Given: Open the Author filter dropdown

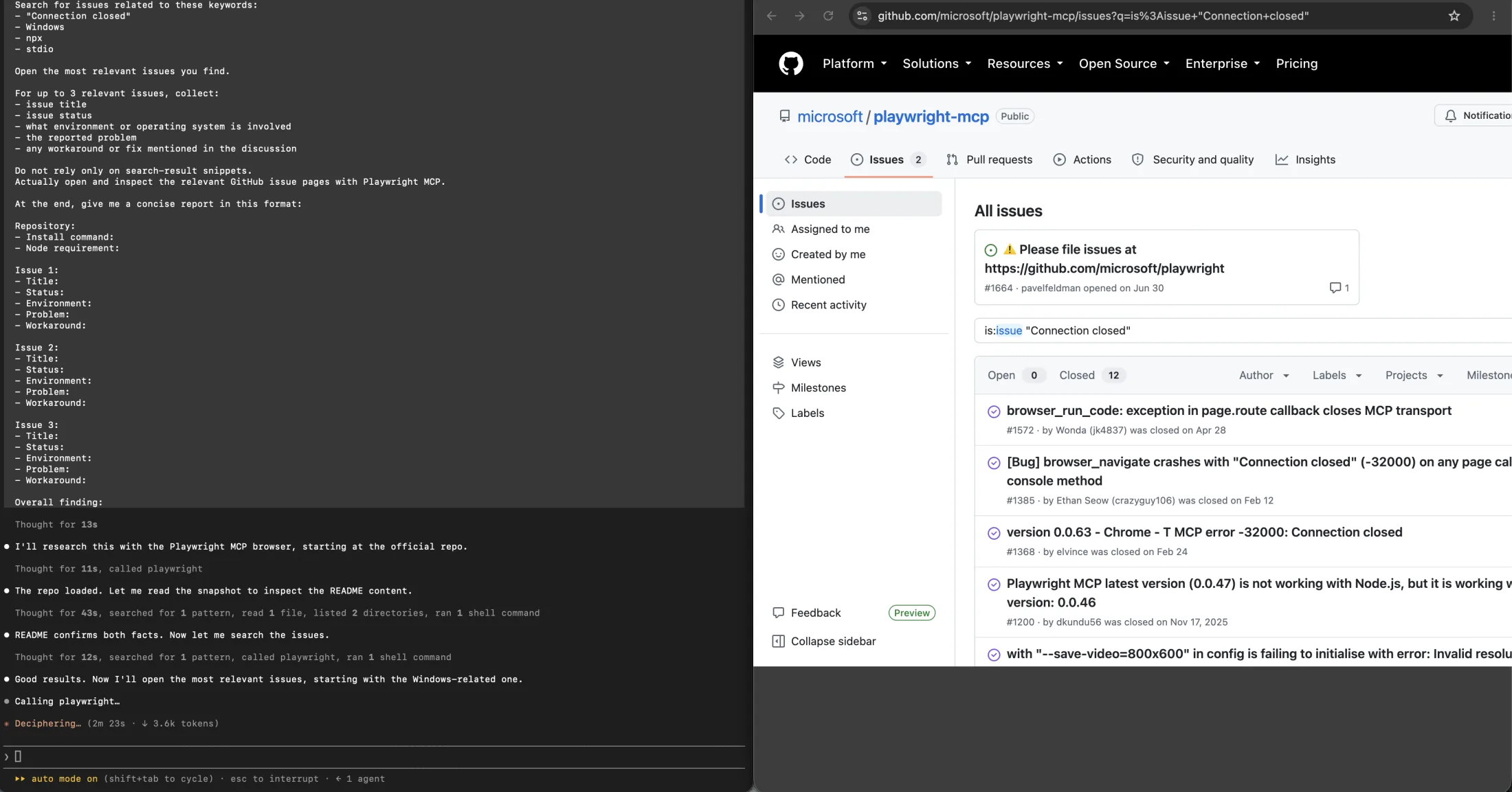Looking at the screenshot, I should 1264,375.
